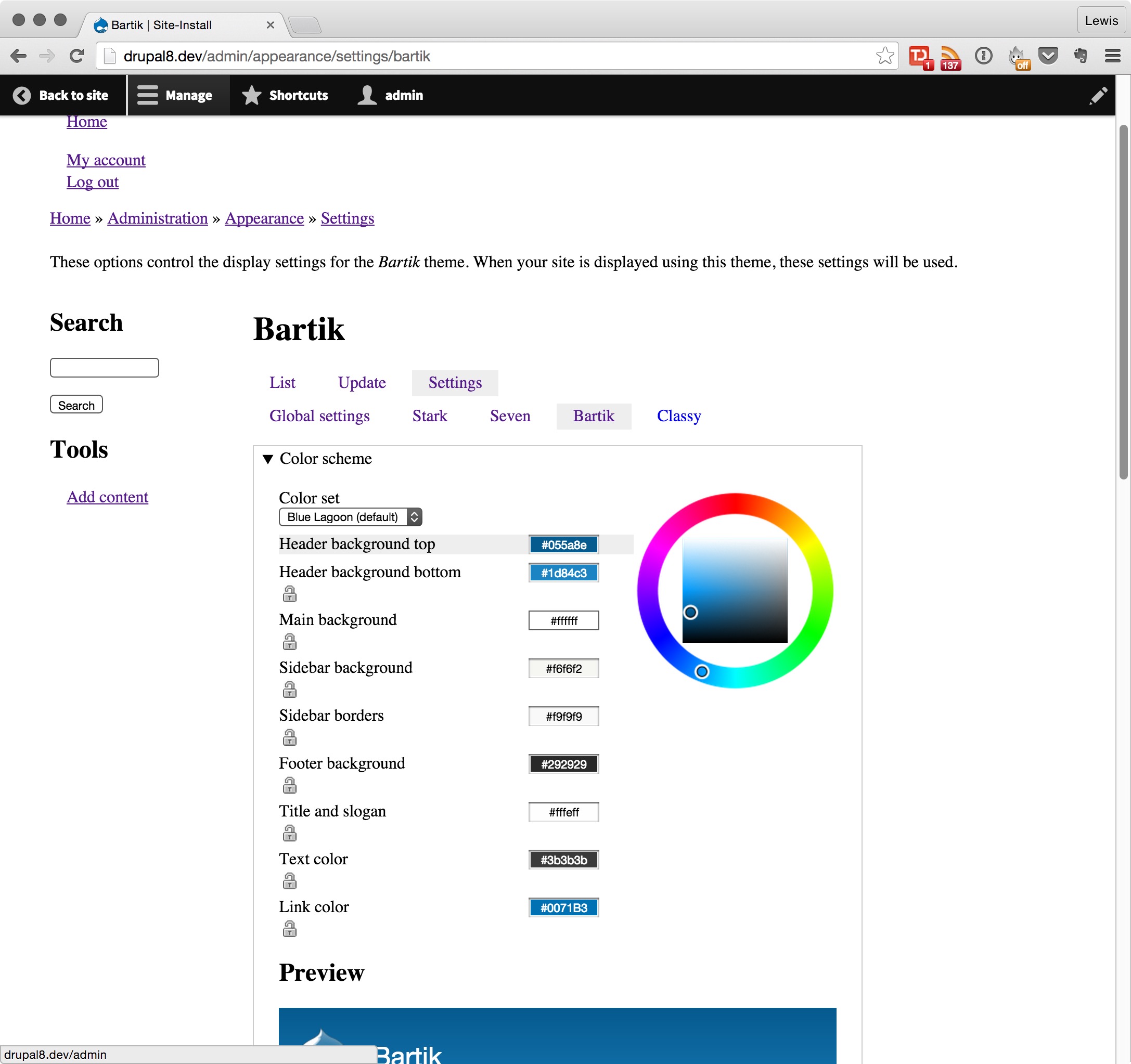The image size is (1131, 1064).
Task: Click the Title and slogan #fffeff field
Action: (x=563, y=812)
